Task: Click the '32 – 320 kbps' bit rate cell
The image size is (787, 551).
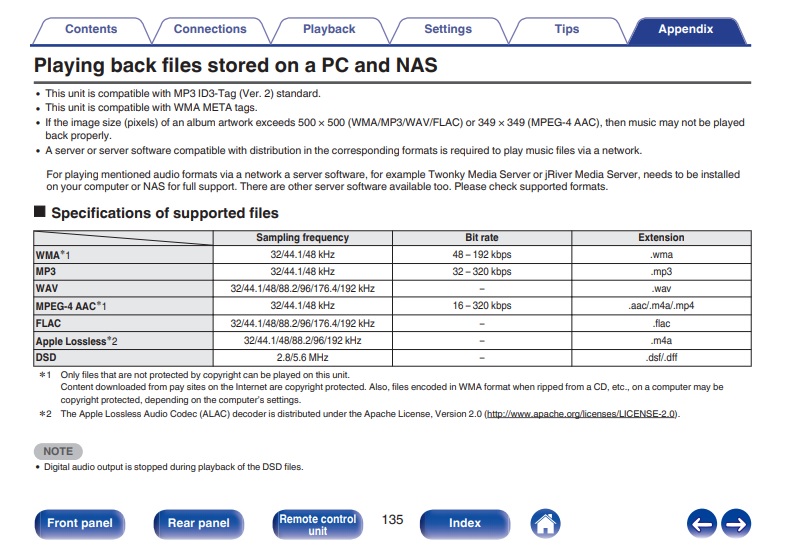Action: (482, 272)
